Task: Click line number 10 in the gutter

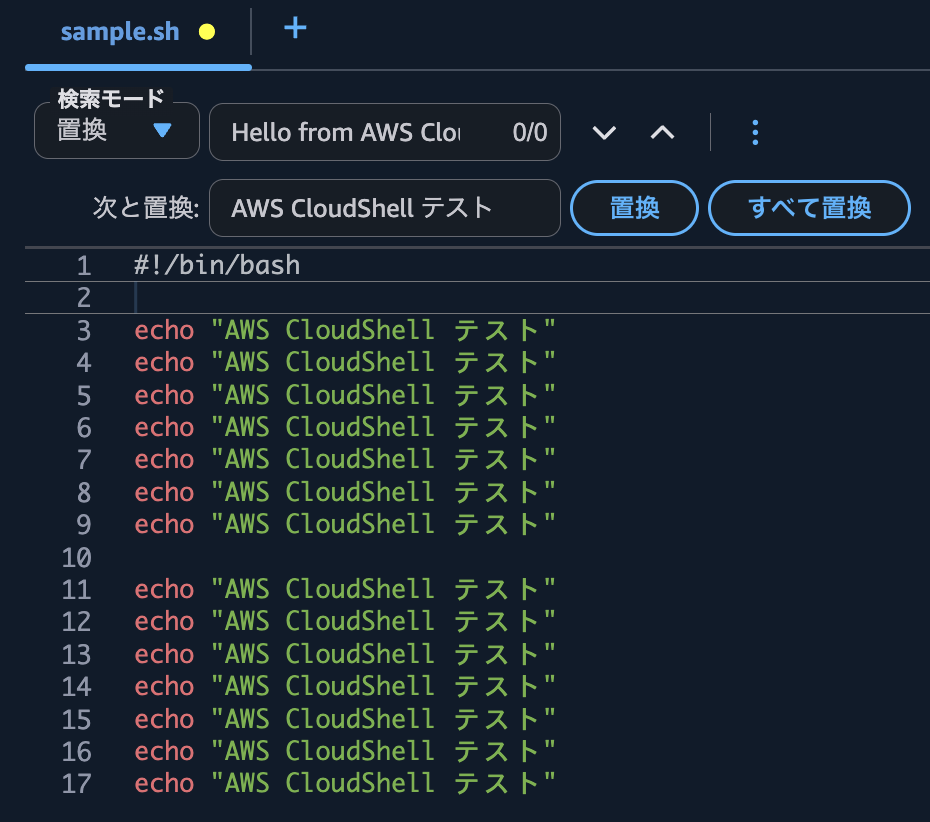Action: click(77, 557)
